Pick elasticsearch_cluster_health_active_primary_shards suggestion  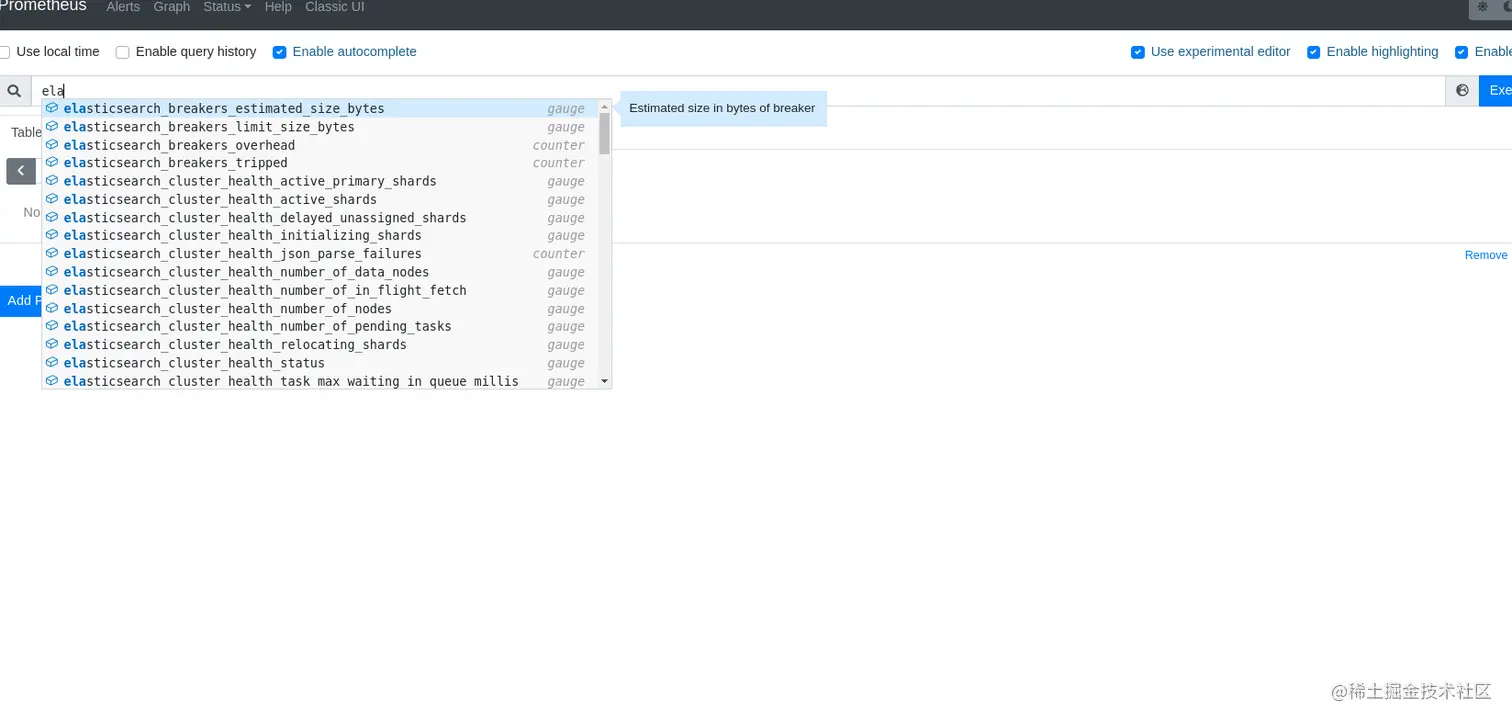click(x=321, y=180)
